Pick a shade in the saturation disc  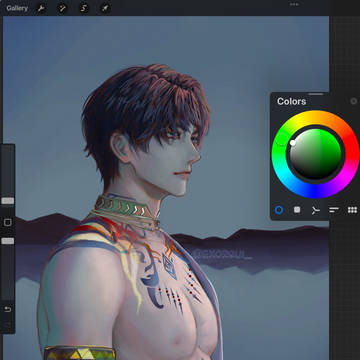pos(315,154)
